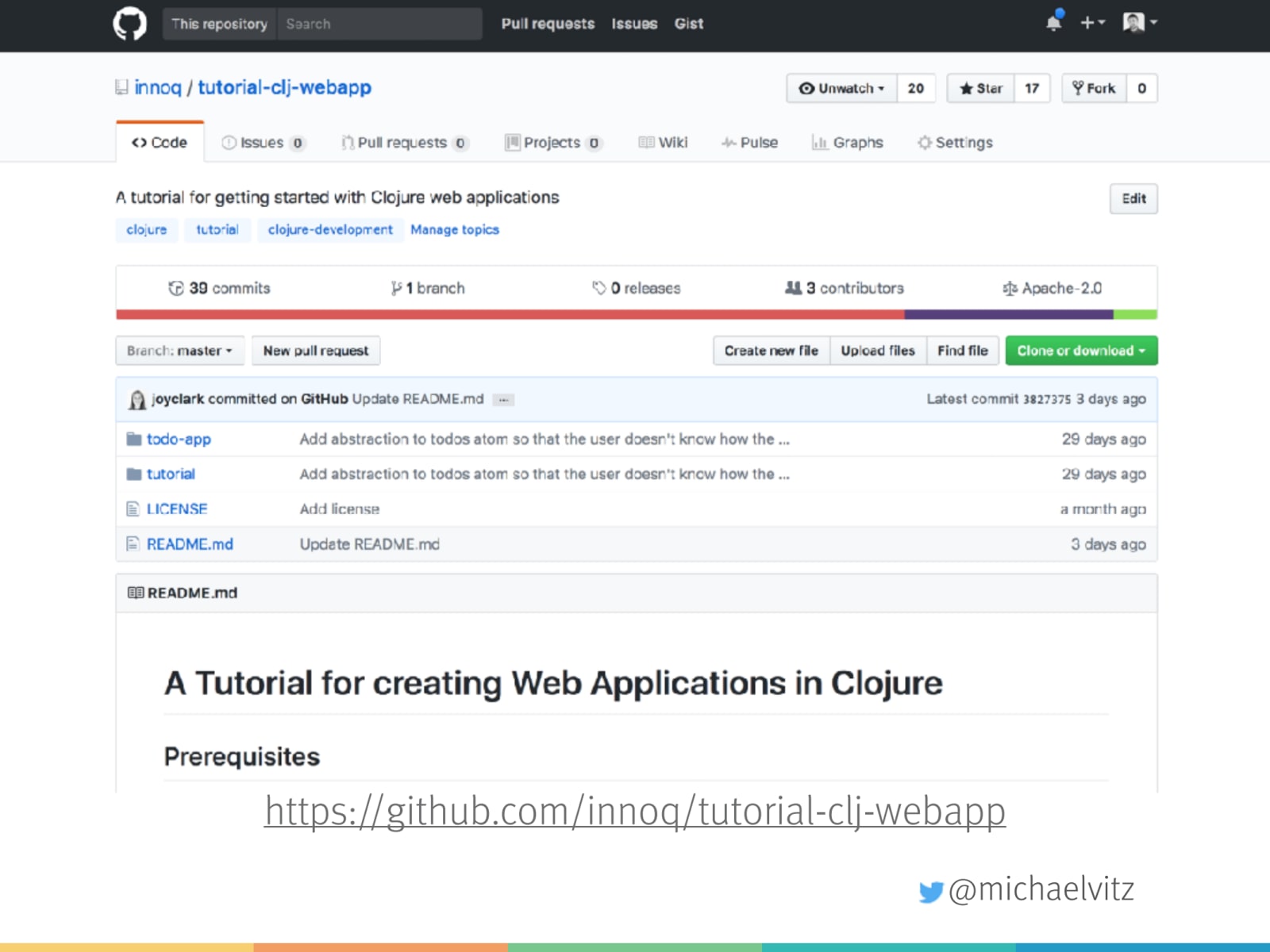View the 39 commits history
Screen dimensions: 1270x952
219,288
